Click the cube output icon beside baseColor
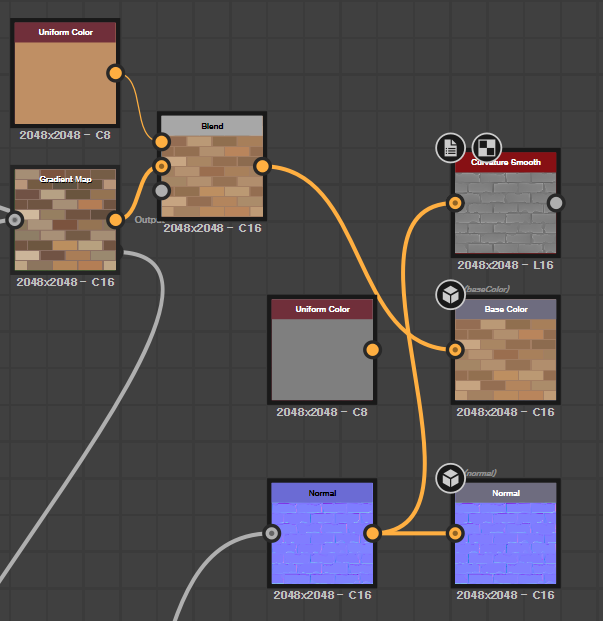603x621 pixels. 451,295
